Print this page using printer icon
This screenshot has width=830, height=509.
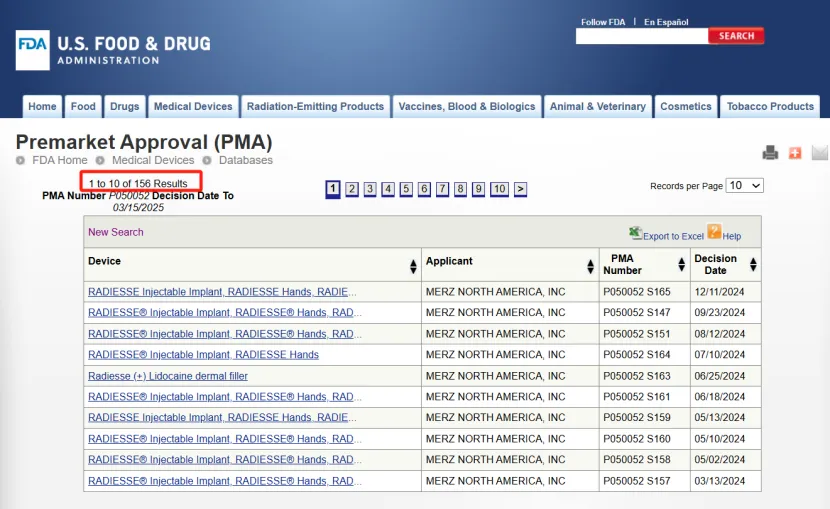pos(770,153)
